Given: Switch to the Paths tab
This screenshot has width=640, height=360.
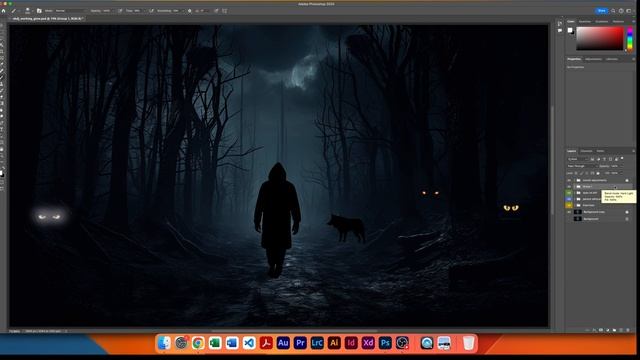Looking at the screenshot, I should [x=600, y=151].
